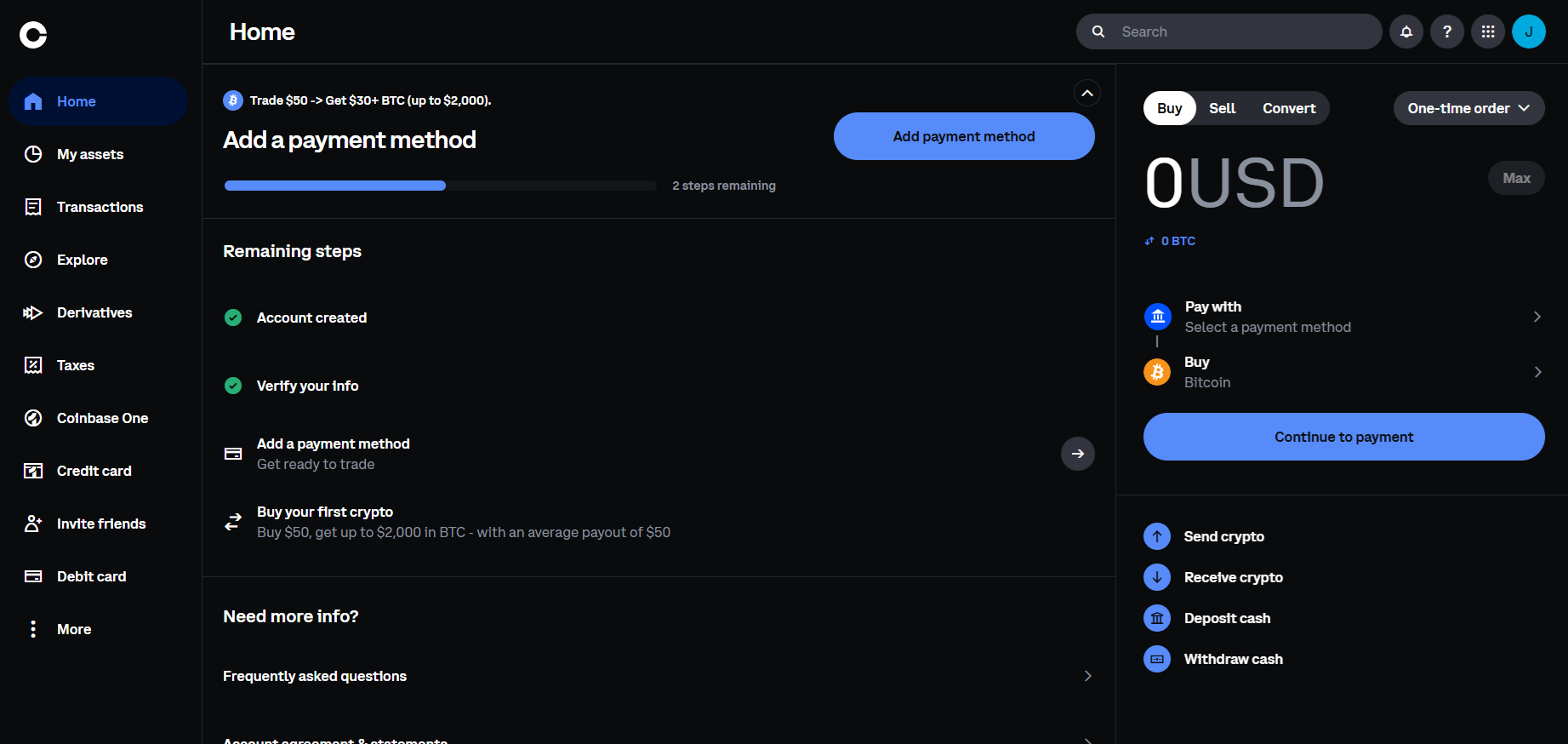Expand the Buy Bitcoin chevron
Viewport: 1568px width, 744px height.
coord(1537,372)
